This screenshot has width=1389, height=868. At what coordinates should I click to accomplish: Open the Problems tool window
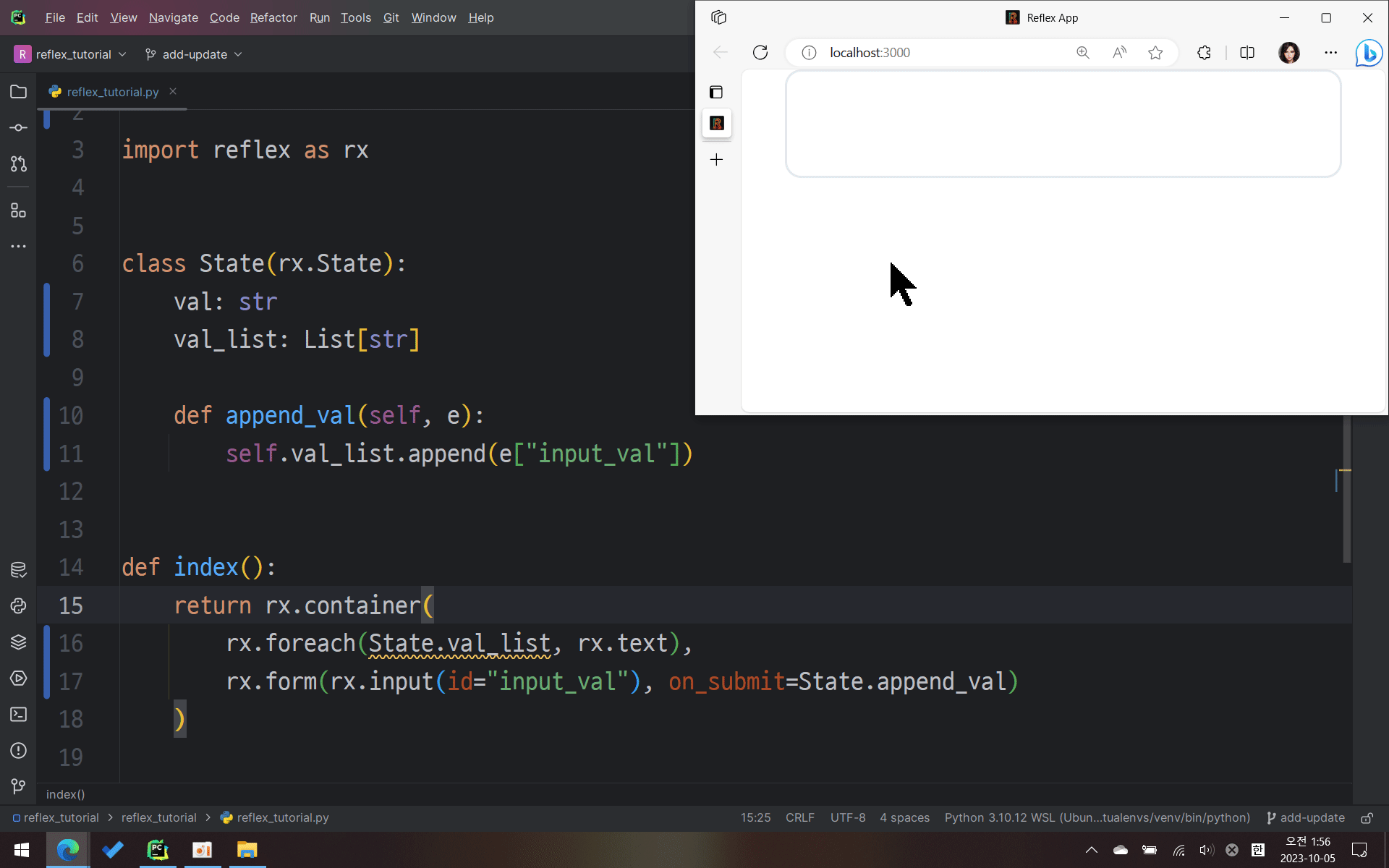pyautogui.click(x=19, y=750)
